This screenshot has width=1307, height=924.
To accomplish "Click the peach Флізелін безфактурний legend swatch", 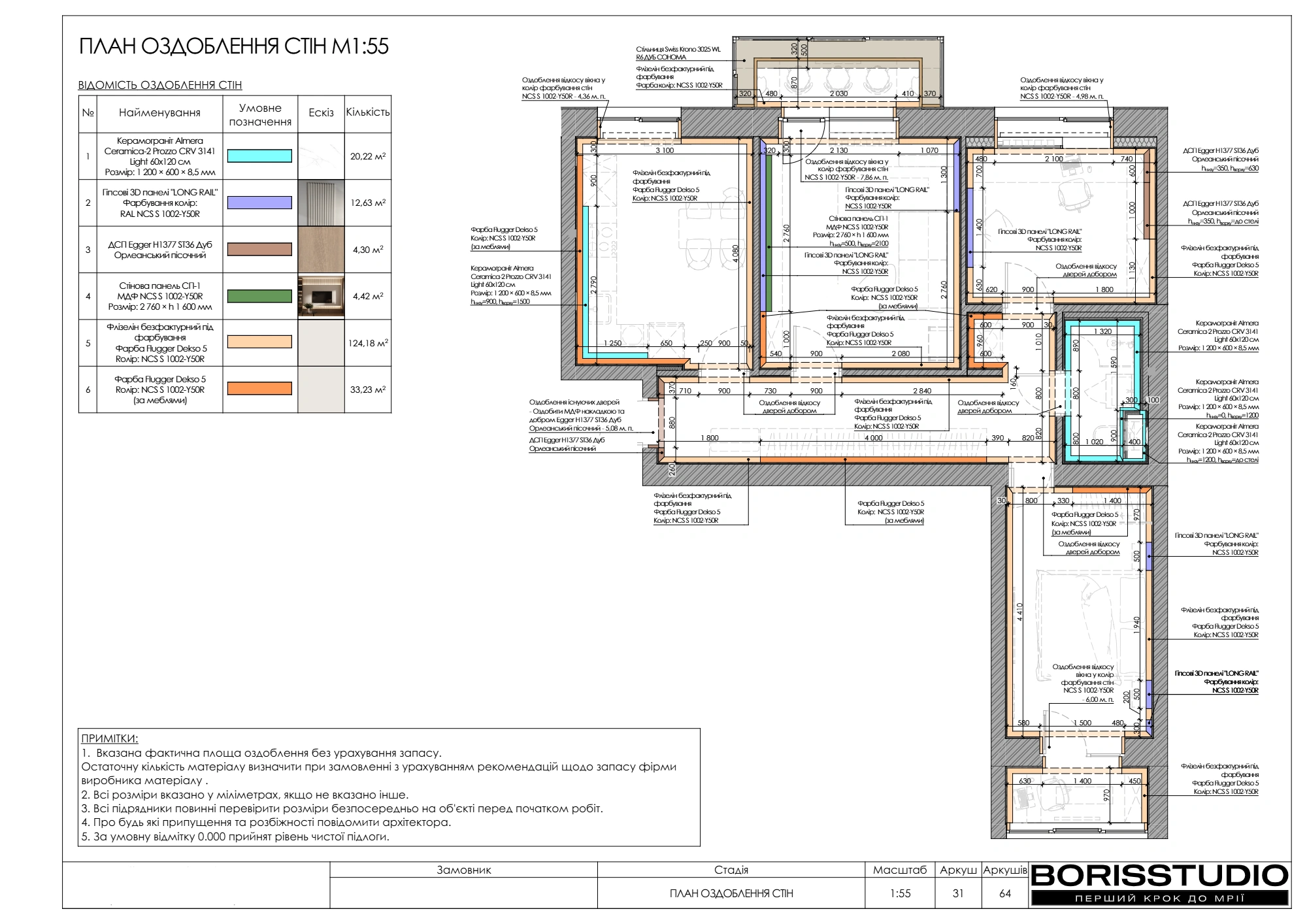I will tap(259, 342).
